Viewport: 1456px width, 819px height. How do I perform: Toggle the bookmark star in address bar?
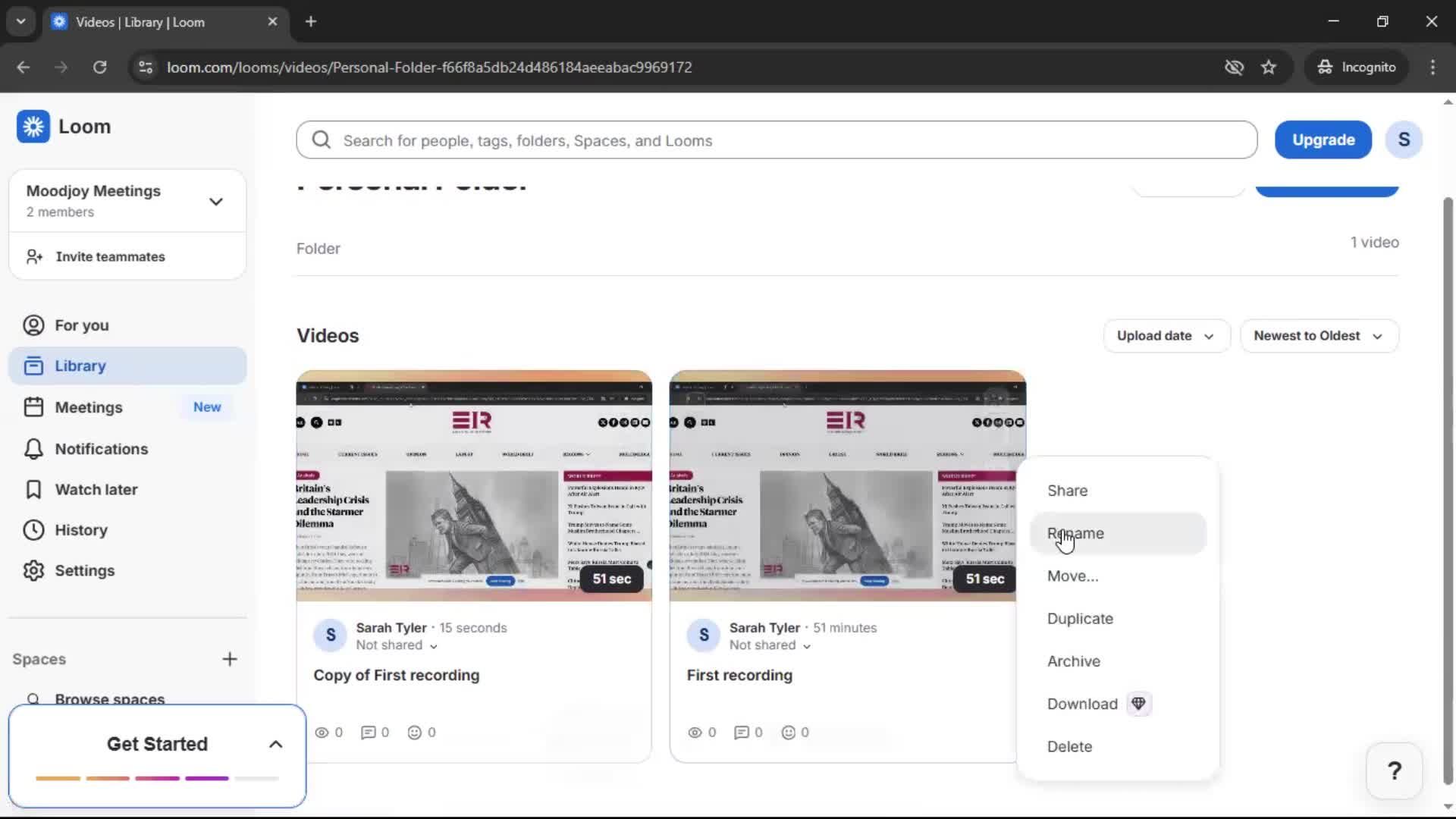(1269, 67)
